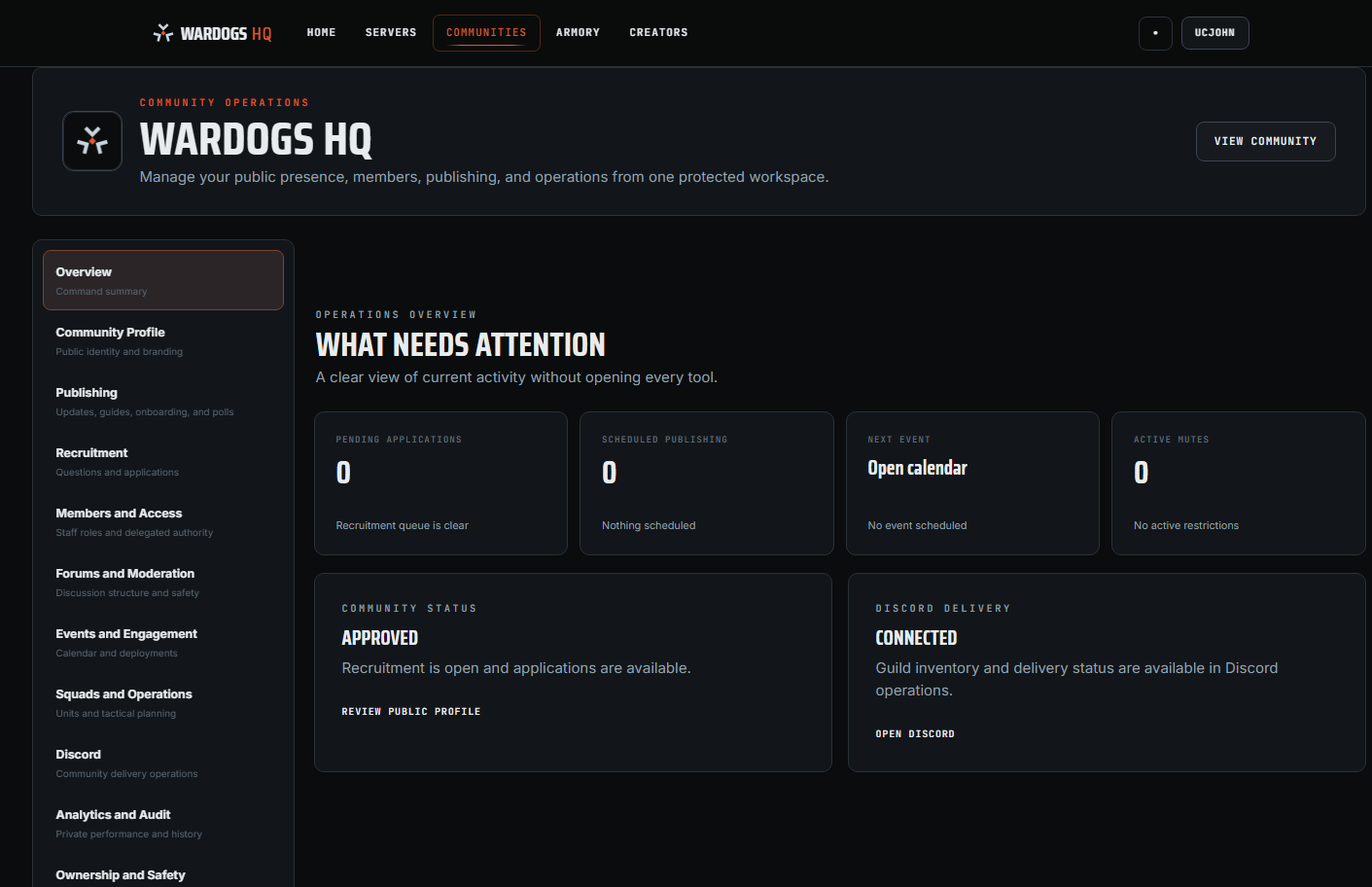This screenshot has width=1372, height=887.
Task: Click the small dot button beside UCJOHN
Action: (x=1155, y=33)
